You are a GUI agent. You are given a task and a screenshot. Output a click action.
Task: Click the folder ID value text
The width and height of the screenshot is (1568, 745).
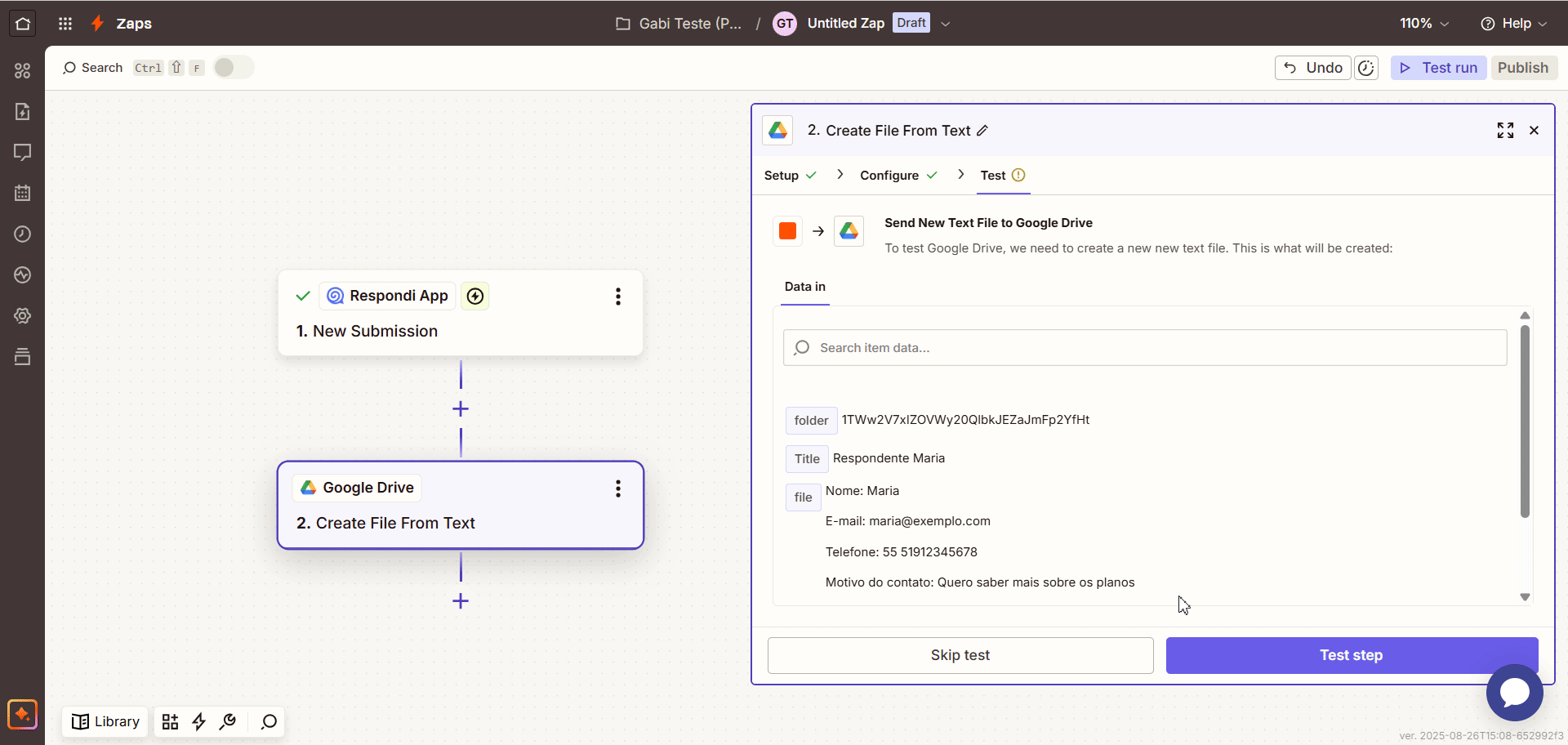[965, 420]
